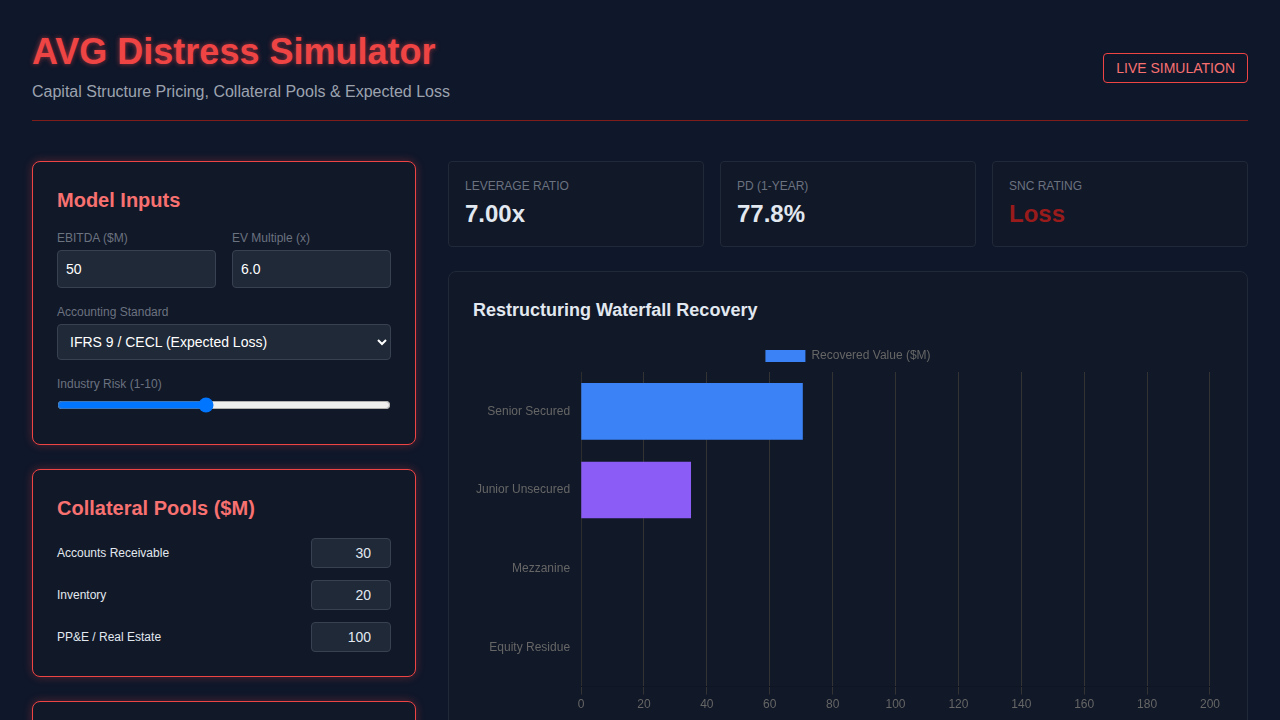
Task: Click the PD (1-Year) card
Action: point(847,204)
